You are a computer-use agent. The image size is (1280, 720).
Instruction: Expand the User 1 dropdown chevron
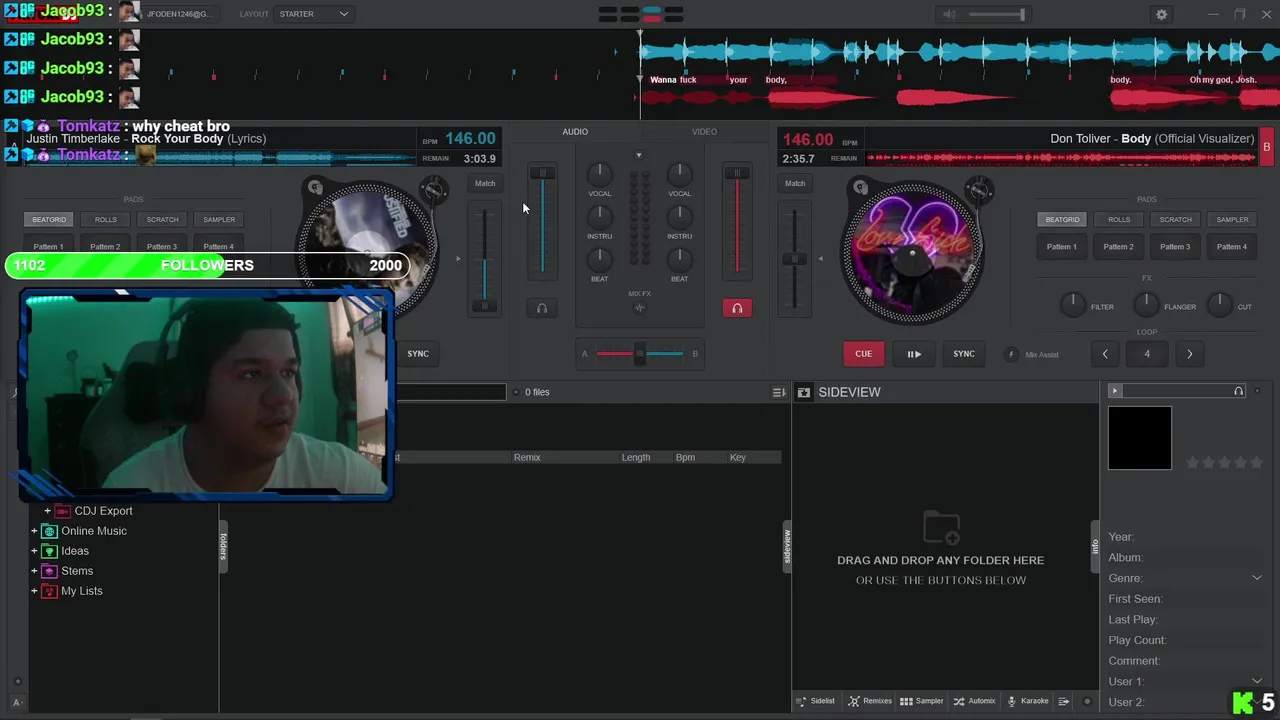tap(1257, 681)
